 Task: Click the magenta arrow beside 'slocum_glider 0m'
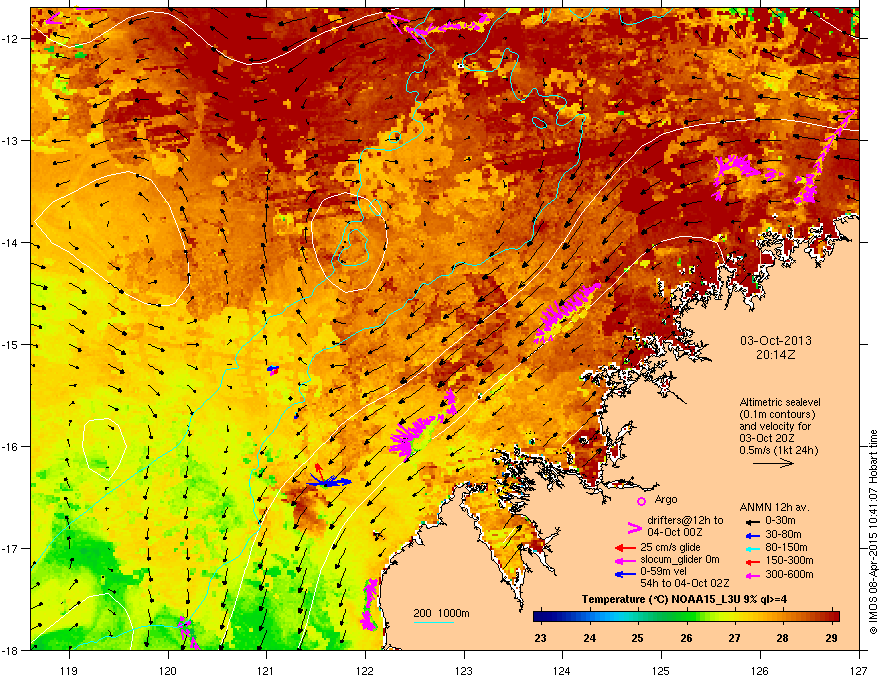click(626, 560)
